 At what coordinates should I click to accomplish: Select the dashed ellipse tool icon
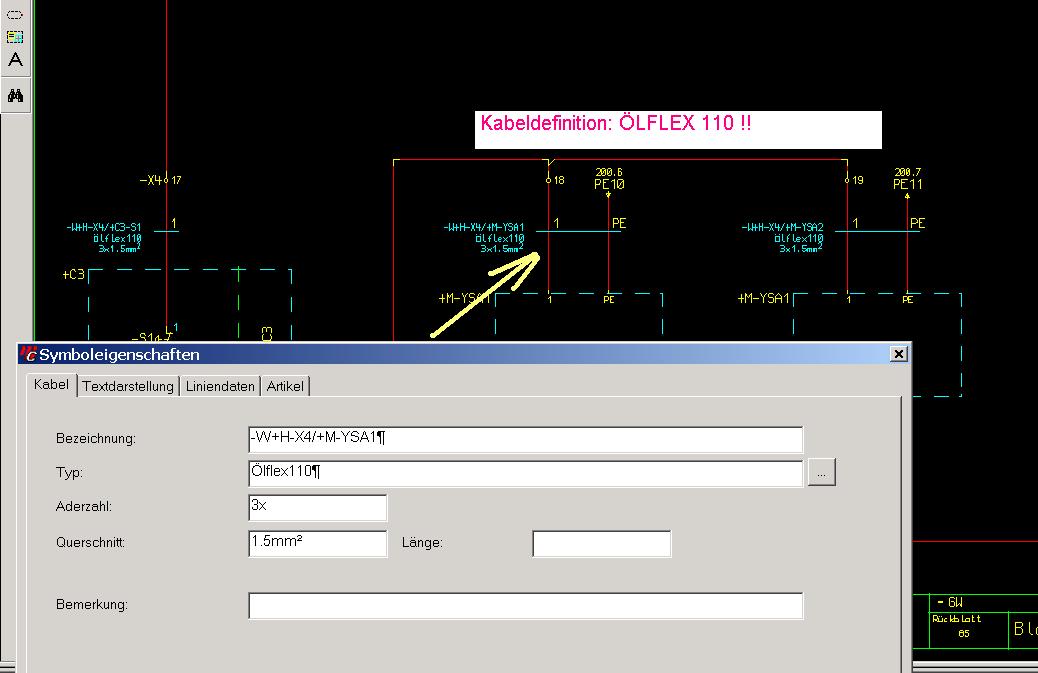[x=15, y=15]
